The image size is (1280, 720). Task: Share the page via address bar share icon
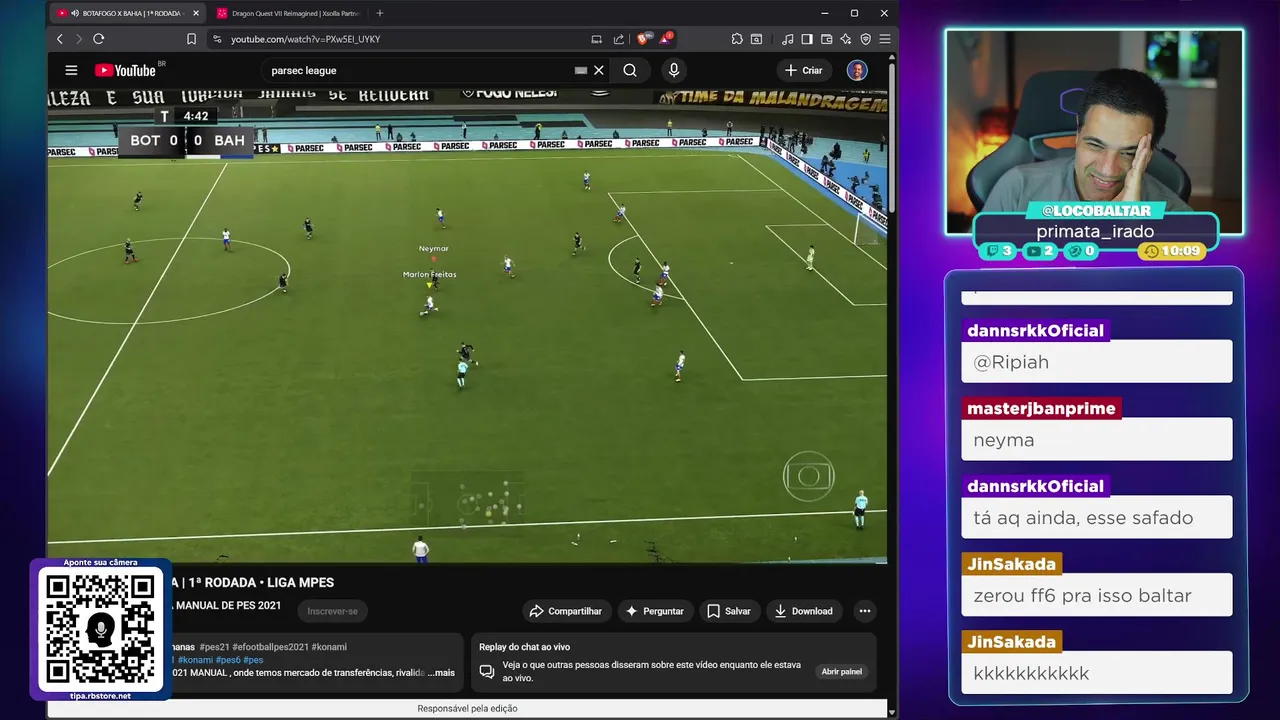tap(618, 39)
